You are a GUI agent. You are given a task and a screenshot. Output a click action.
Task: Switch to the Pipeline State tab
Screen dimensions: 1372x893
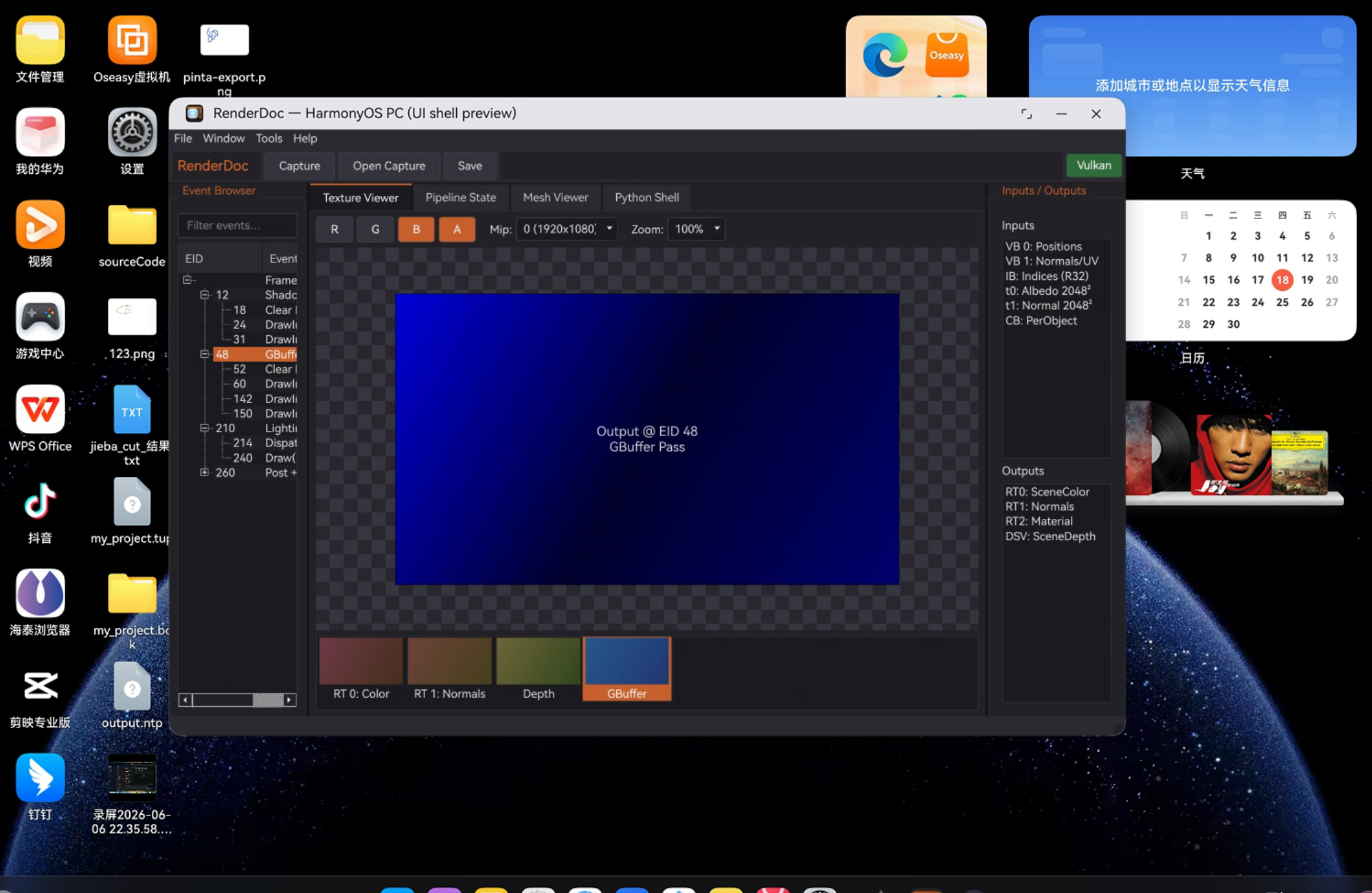pyautogui.click(x=461, y=198)
